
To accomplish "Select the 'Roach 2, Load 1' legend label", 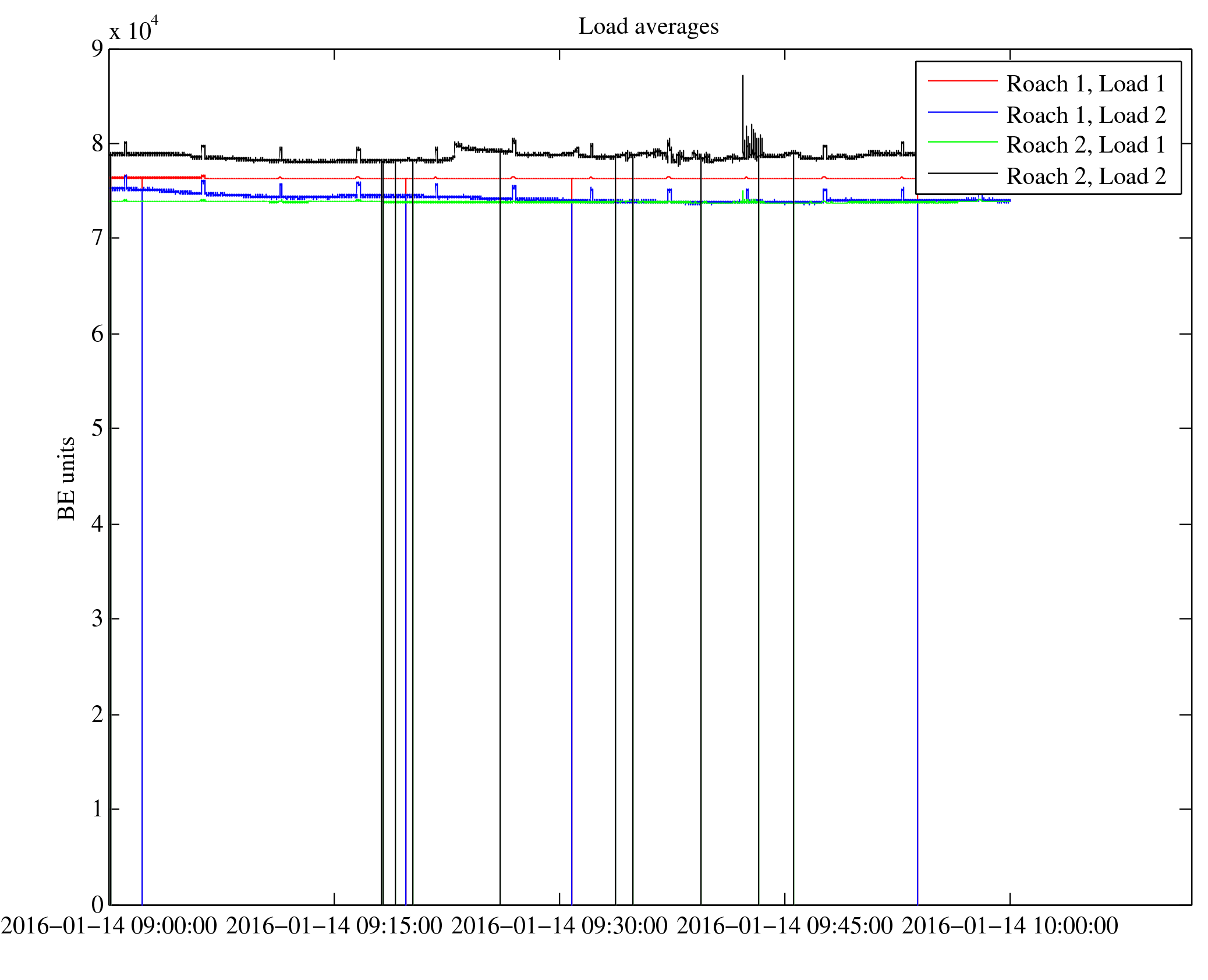I will (x=1086, y=145).
